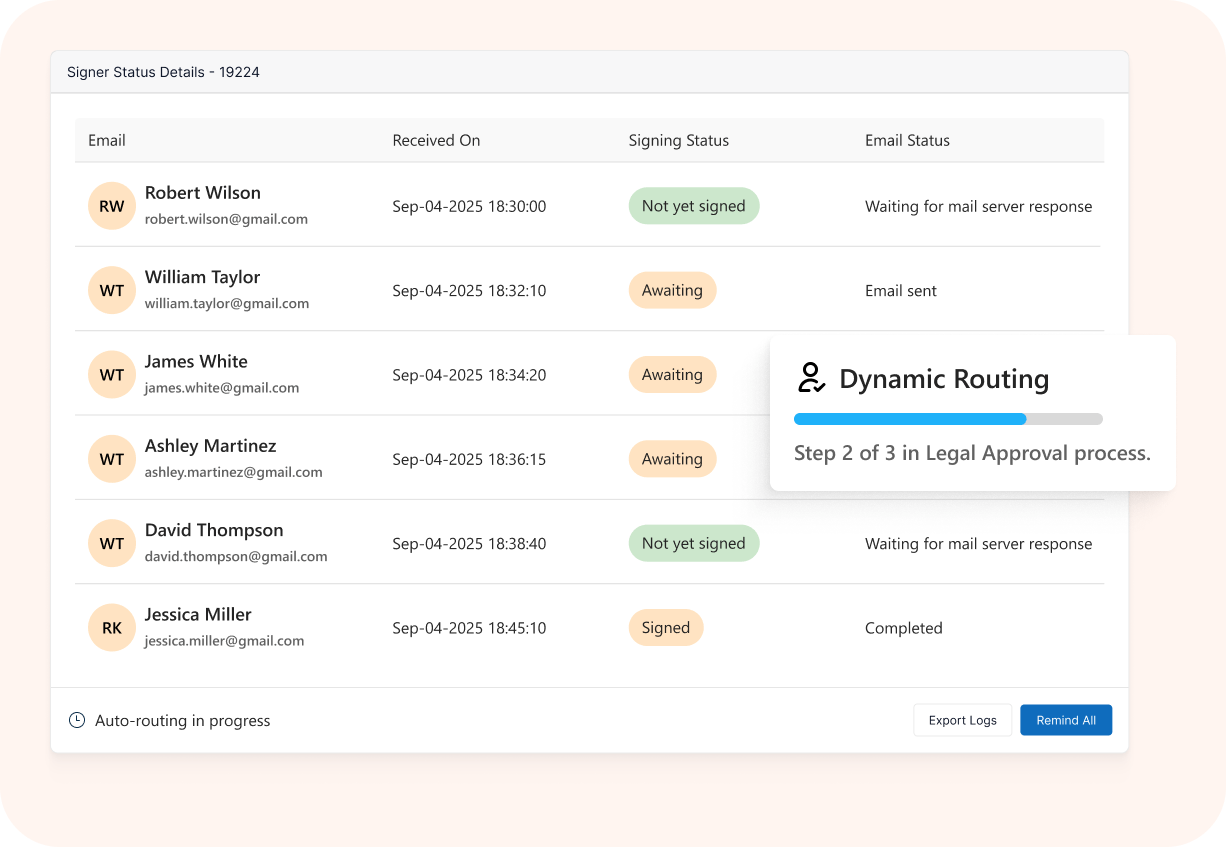Click David Thompson's avatar circle
The height and width of the screenshot is (847, 1226).
(x=112, y=544)
